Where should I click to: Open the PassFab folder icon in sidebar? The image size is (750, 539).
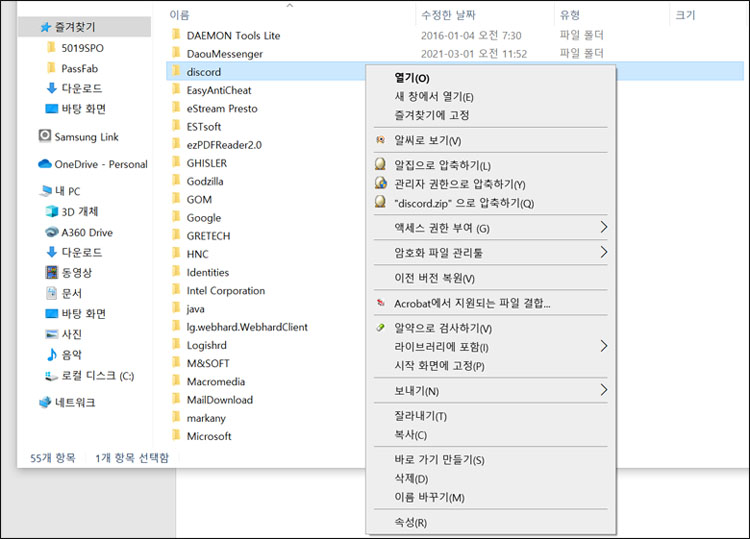point(51,68)
